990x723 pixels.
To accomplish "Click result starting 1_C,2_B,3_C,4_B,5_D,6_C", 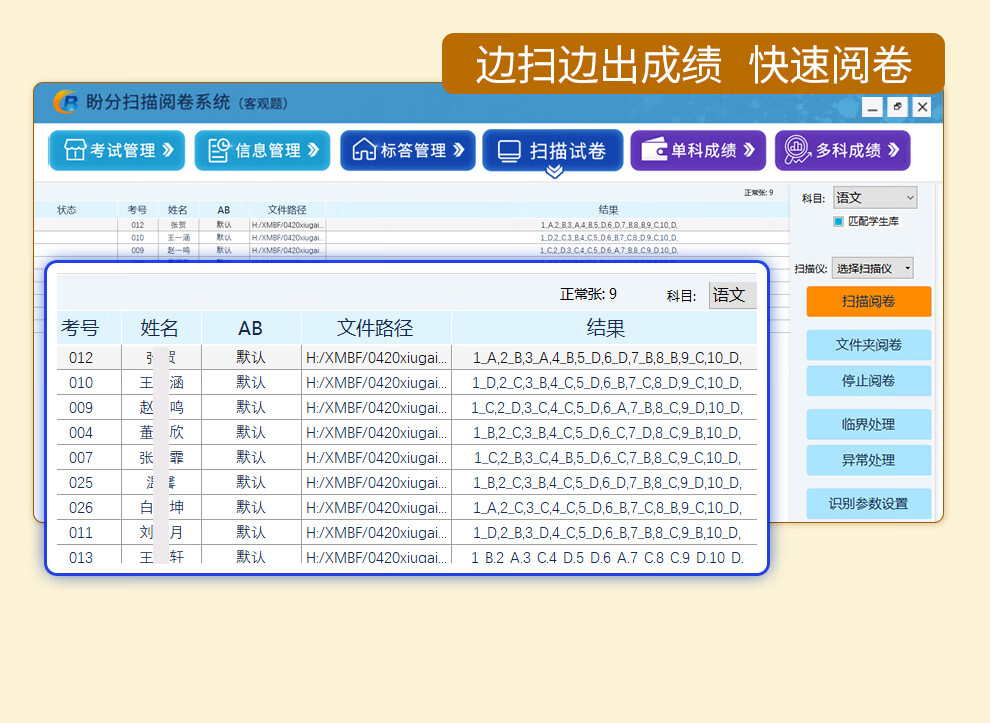I will coord(607,458).
